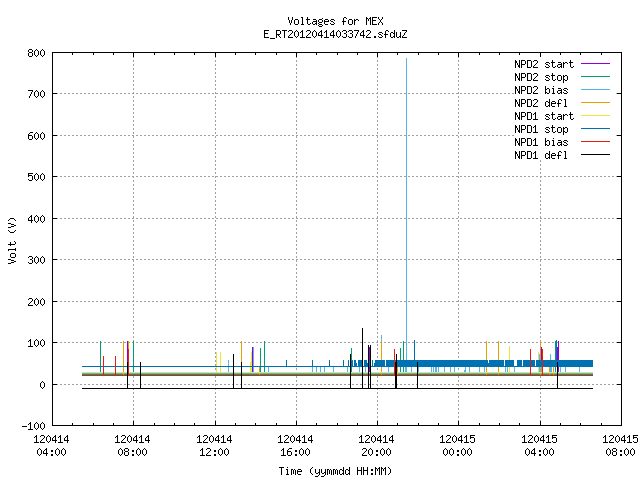Click the black NPD1 defl legend line

595,155
